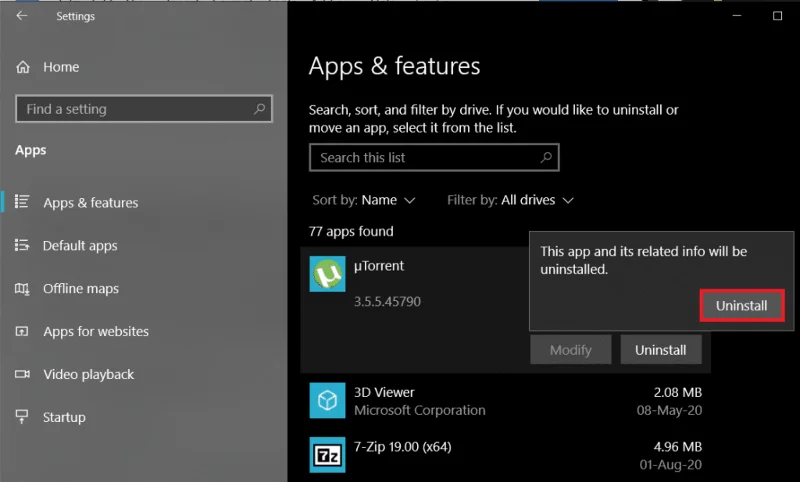Select the 3D Viewer list entry
Viewport: 800px width, 482px height.
point(505,401)
